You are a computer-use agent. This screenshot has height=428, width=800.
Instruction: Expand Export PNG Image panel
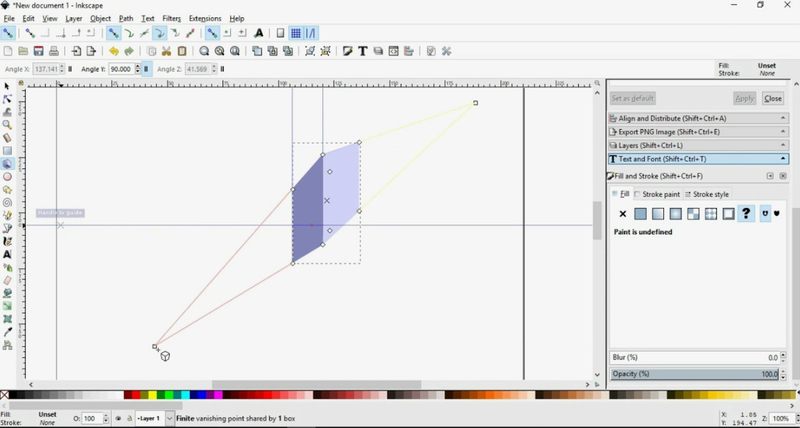pos(698,132)
